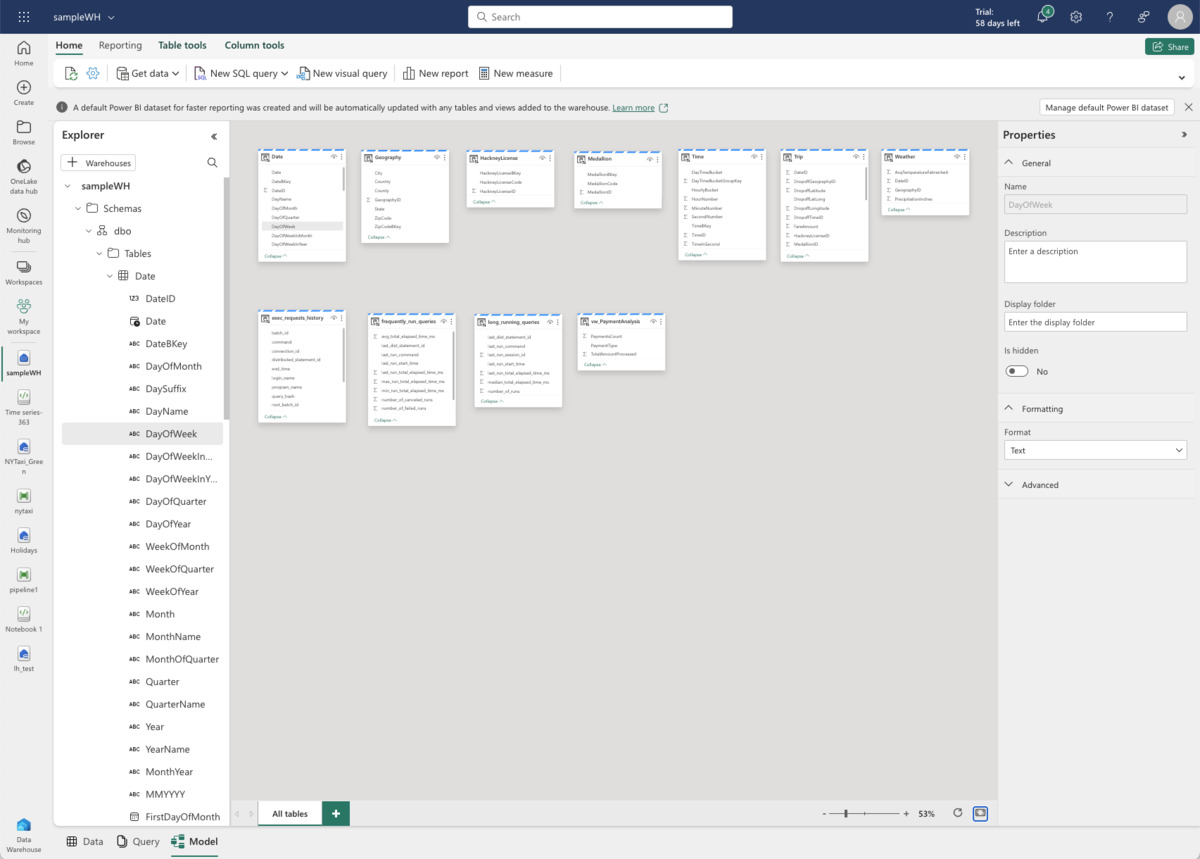The image size is (1200, 859).
Task: Open the Format dropdown showing Text
Action: [x=1095, y=450]
